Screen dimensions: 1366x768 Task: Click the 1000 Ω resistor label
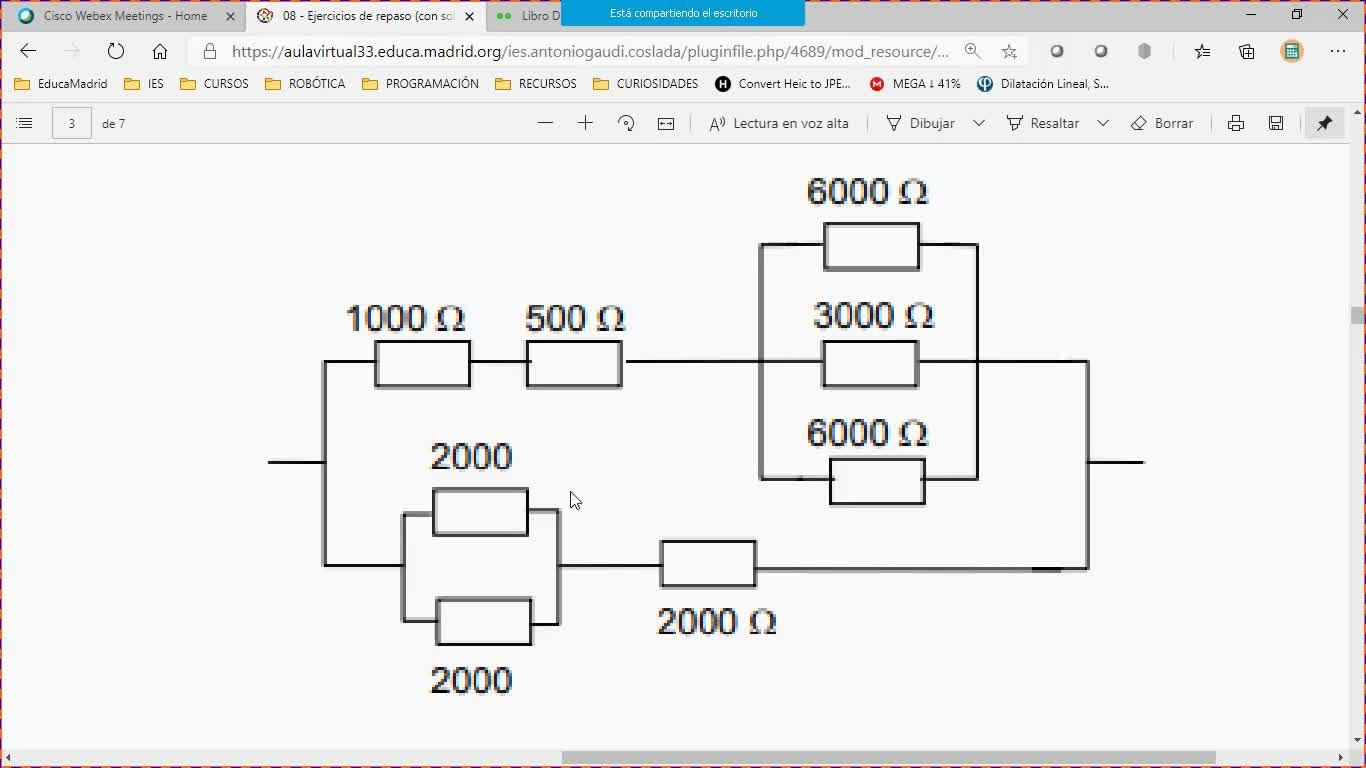pos(405,319)
